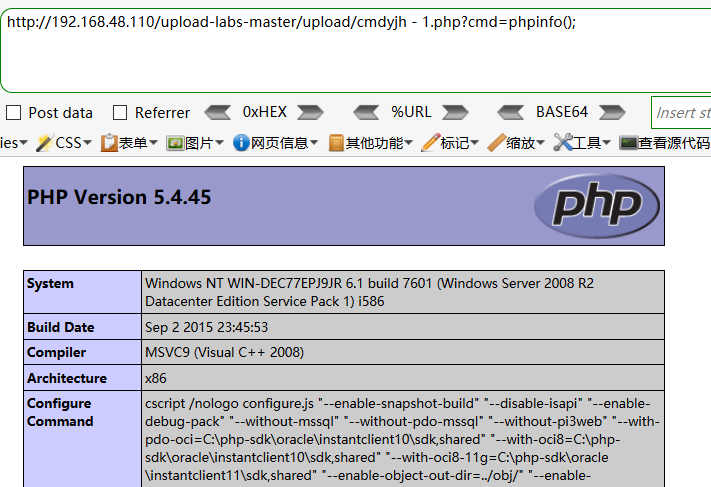Click the 缩放 ruler icon
Image resolution: width=711 pixels, height=487 pixels.
pos(497,143)
